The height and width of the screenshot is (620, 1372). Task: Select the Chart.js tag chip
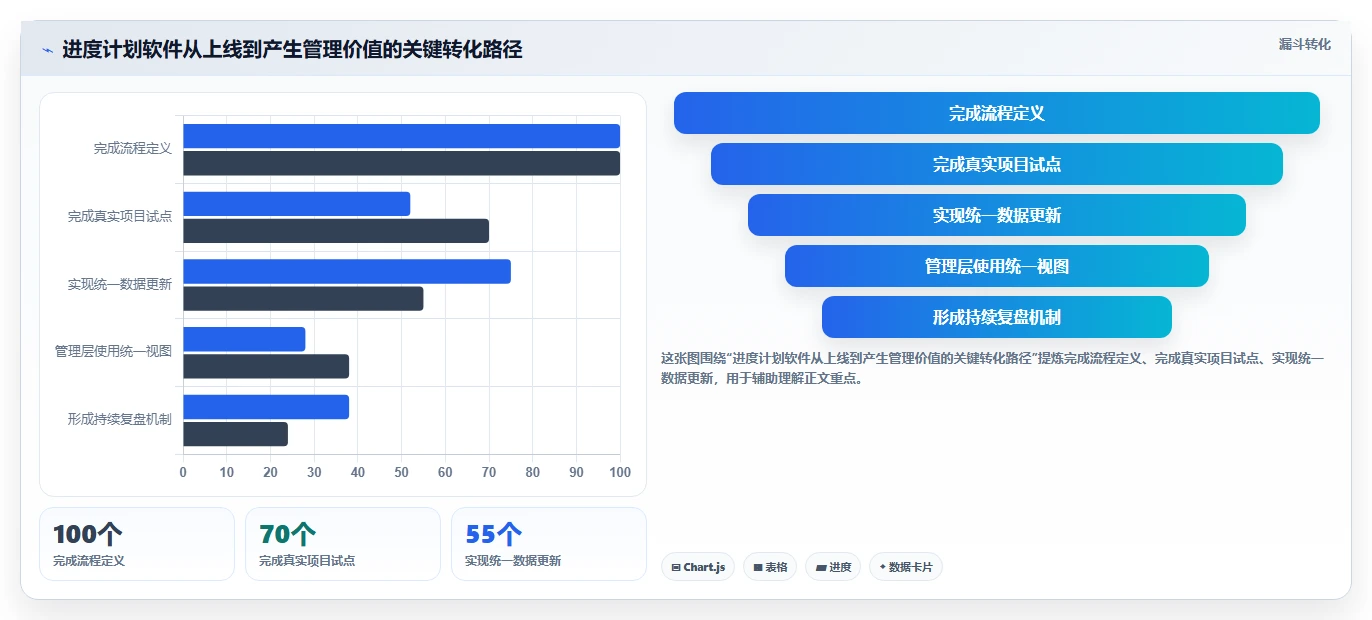tap(698, 567)
